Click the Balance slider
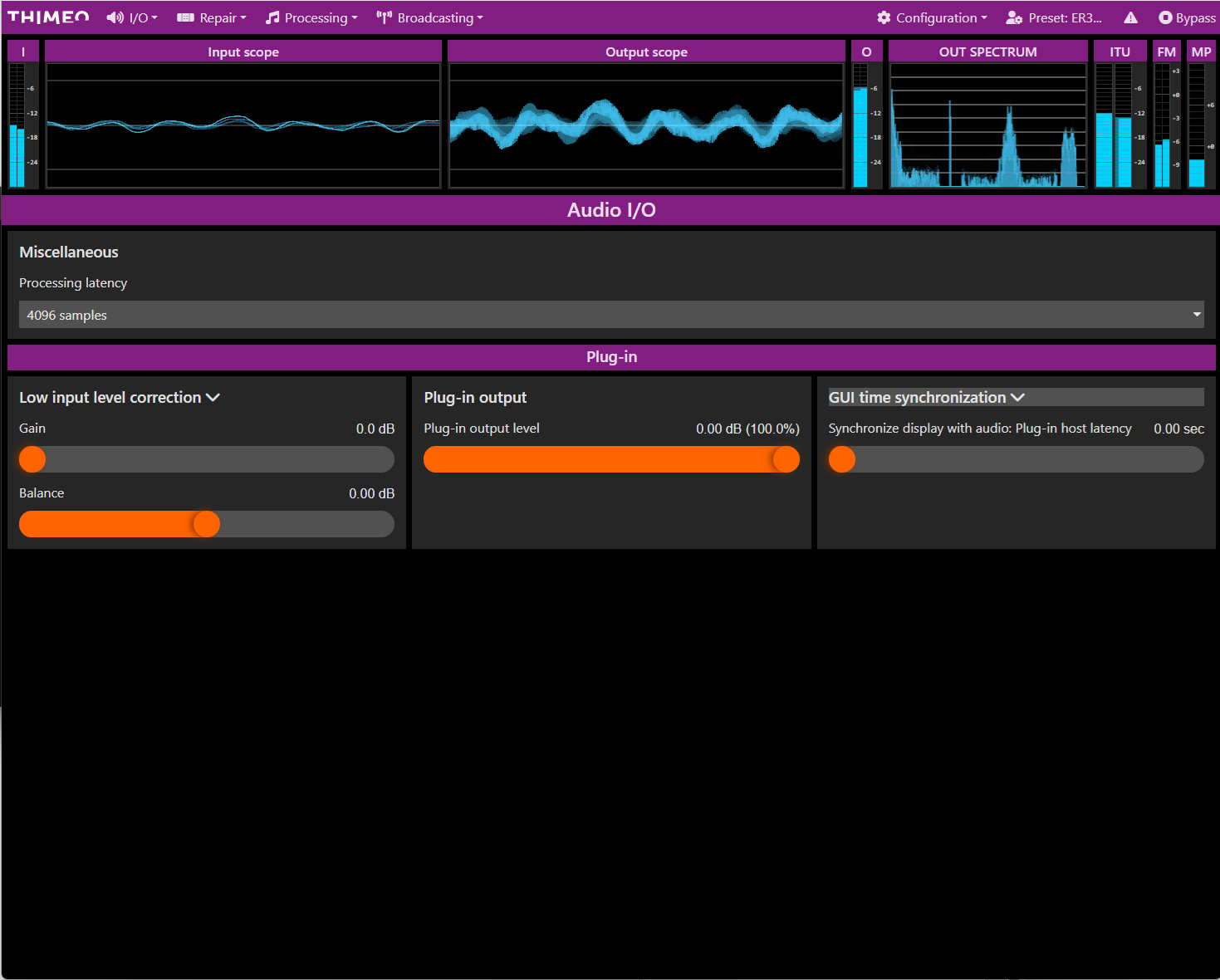Image resolution: width=1220 pixels, height=980 pixels. [x=207, y=524]
